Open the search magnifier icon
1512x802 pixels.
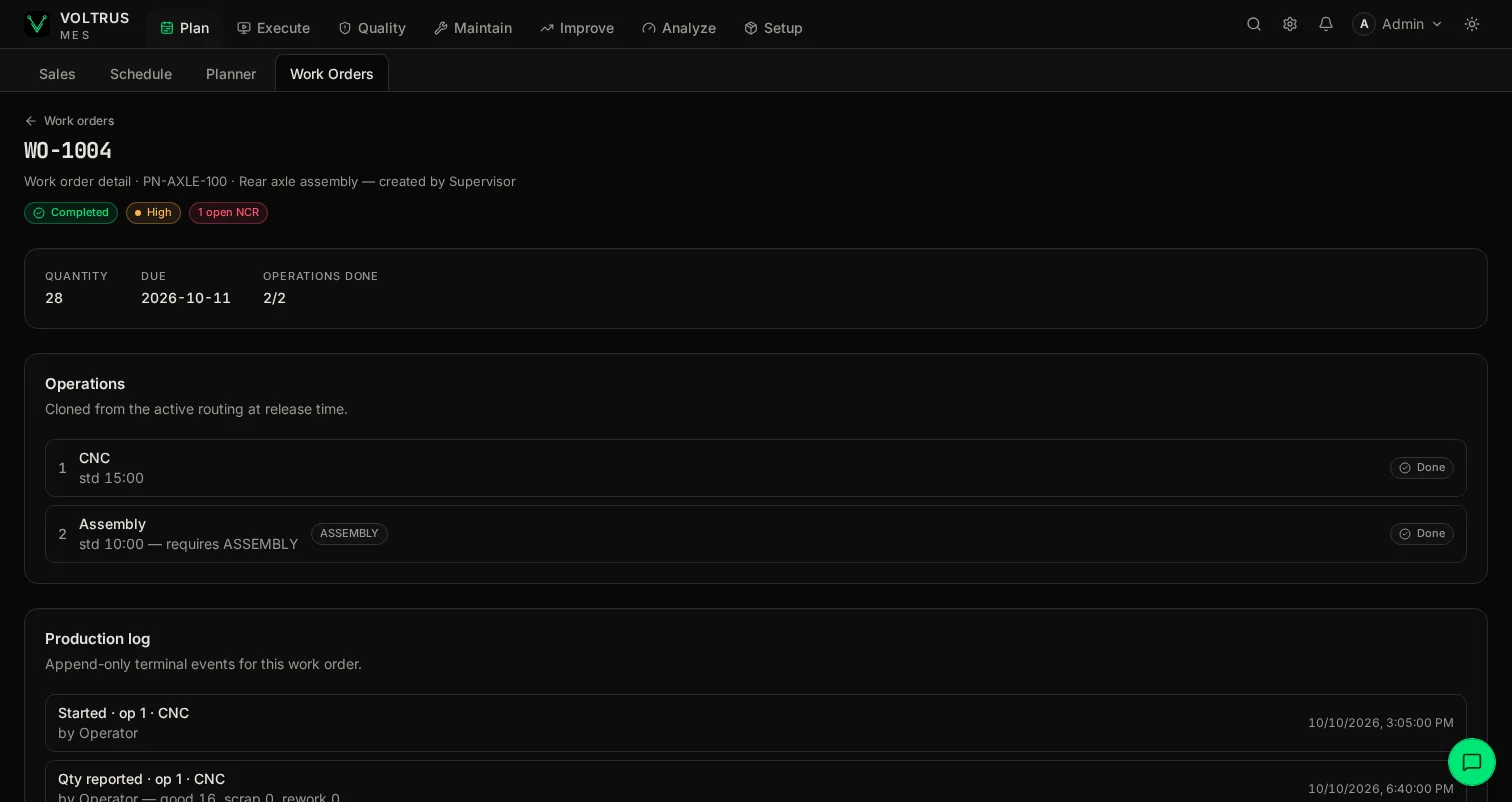tap(1254, 24)
